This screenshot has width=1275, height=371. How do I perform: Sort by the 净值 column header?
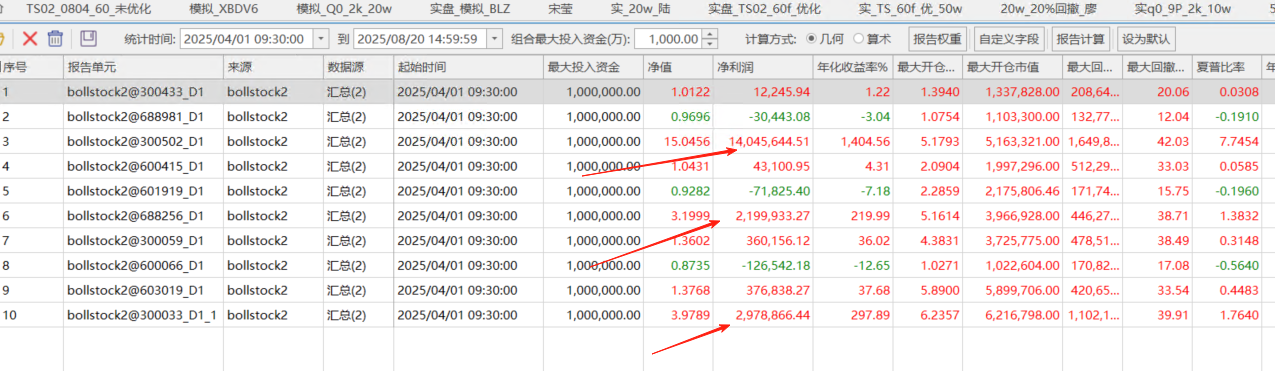(678, 68)
